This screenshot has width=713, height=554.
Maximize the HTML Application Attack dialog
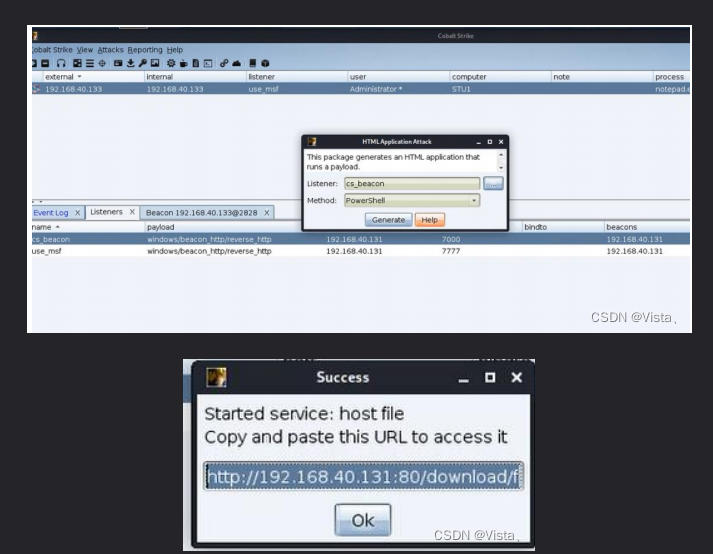490,142
